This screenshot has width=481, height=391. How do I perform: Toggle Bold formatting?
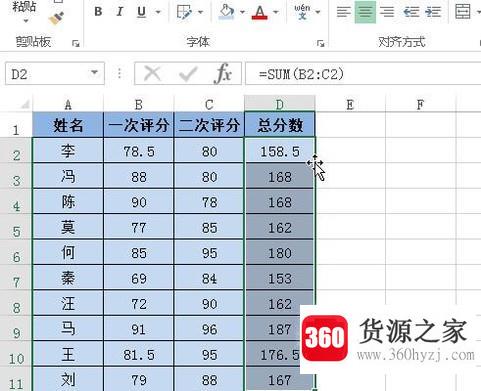(98, 12)
